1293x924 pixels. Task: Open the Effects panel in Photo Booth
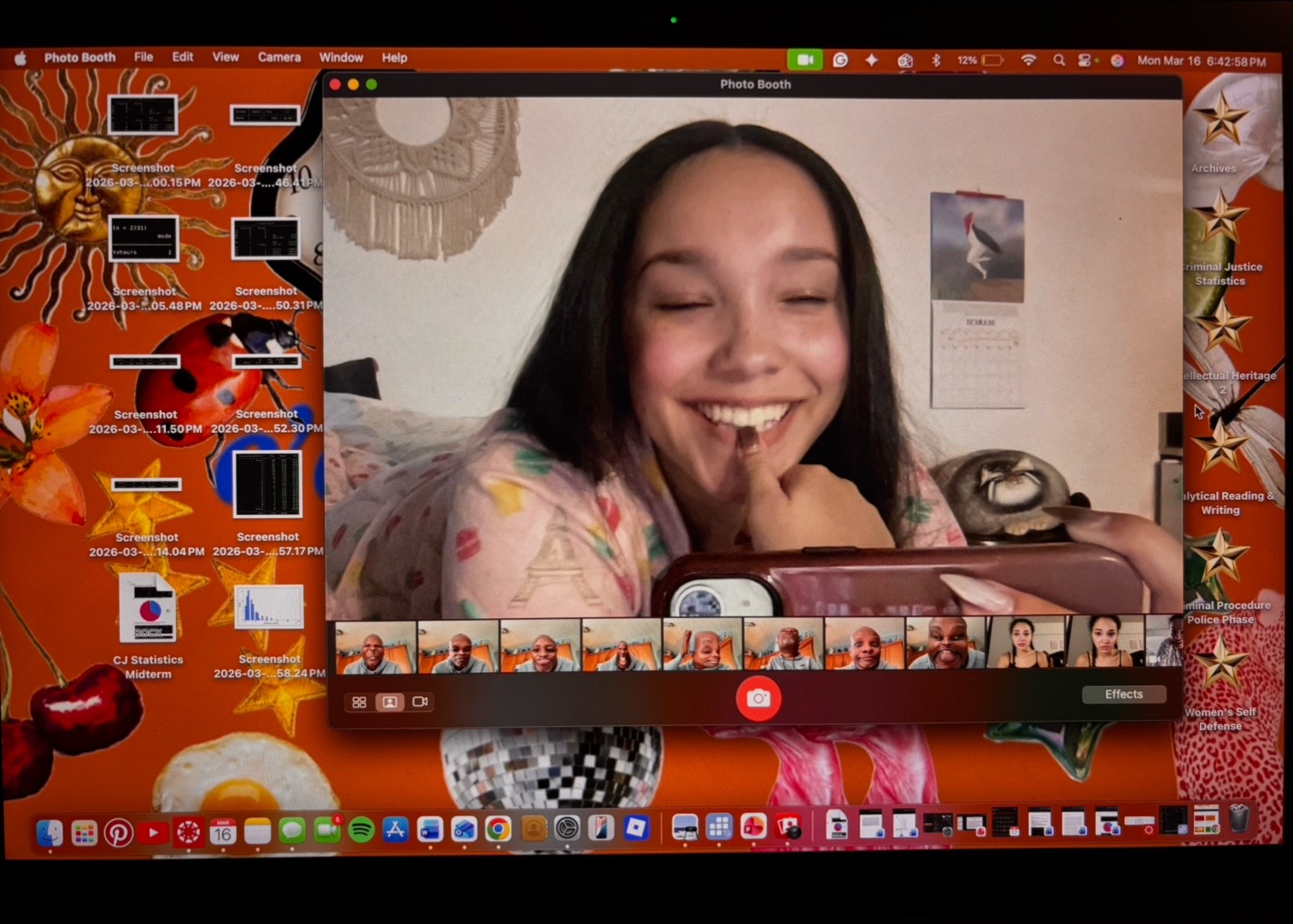click(1124, 694)
